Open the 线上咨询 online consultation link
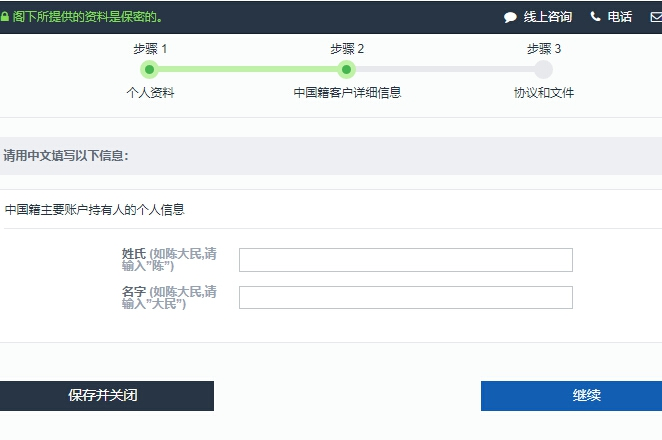This screenshot has height=440, width=662. [x=548, y=17]
